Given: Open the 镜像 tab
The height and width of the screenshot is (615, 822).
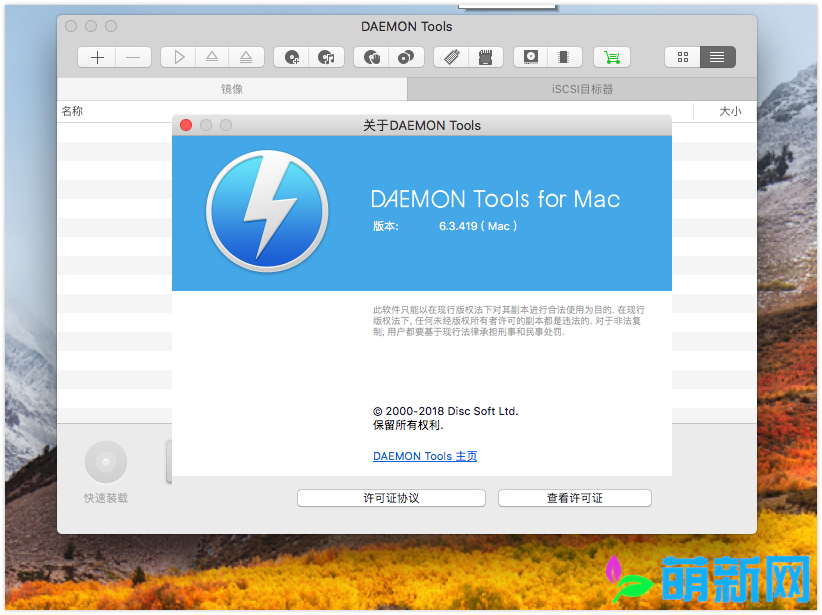Looking at the screenshot, I should tap(232, 89).
